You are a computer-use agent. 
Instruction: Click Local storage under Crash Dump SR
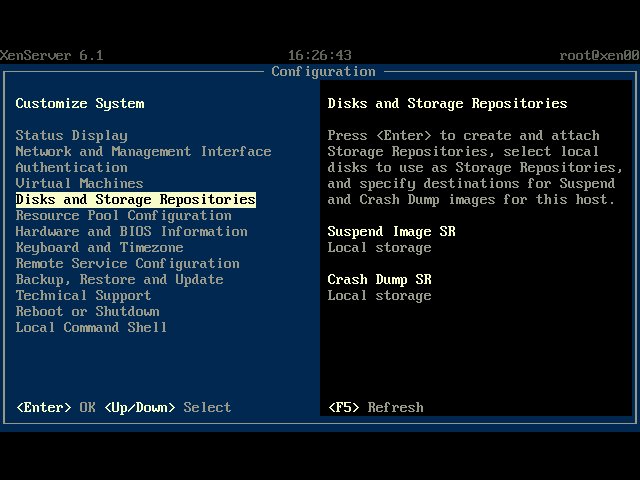pyautogui.click(x=379, y=296)
